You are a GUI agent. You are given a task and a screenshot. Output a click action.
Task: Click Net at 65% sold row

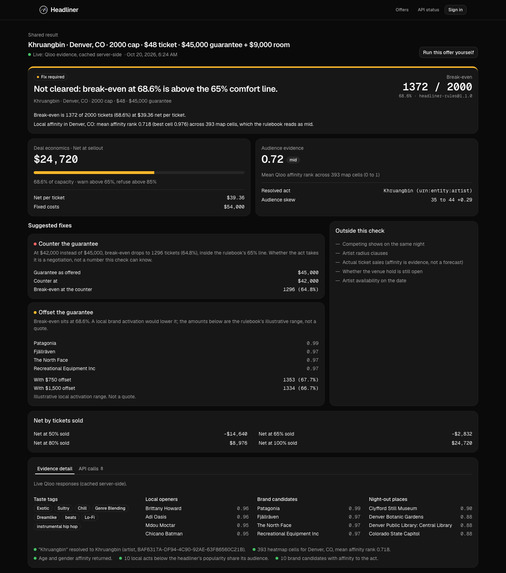[x=365, y=434]
